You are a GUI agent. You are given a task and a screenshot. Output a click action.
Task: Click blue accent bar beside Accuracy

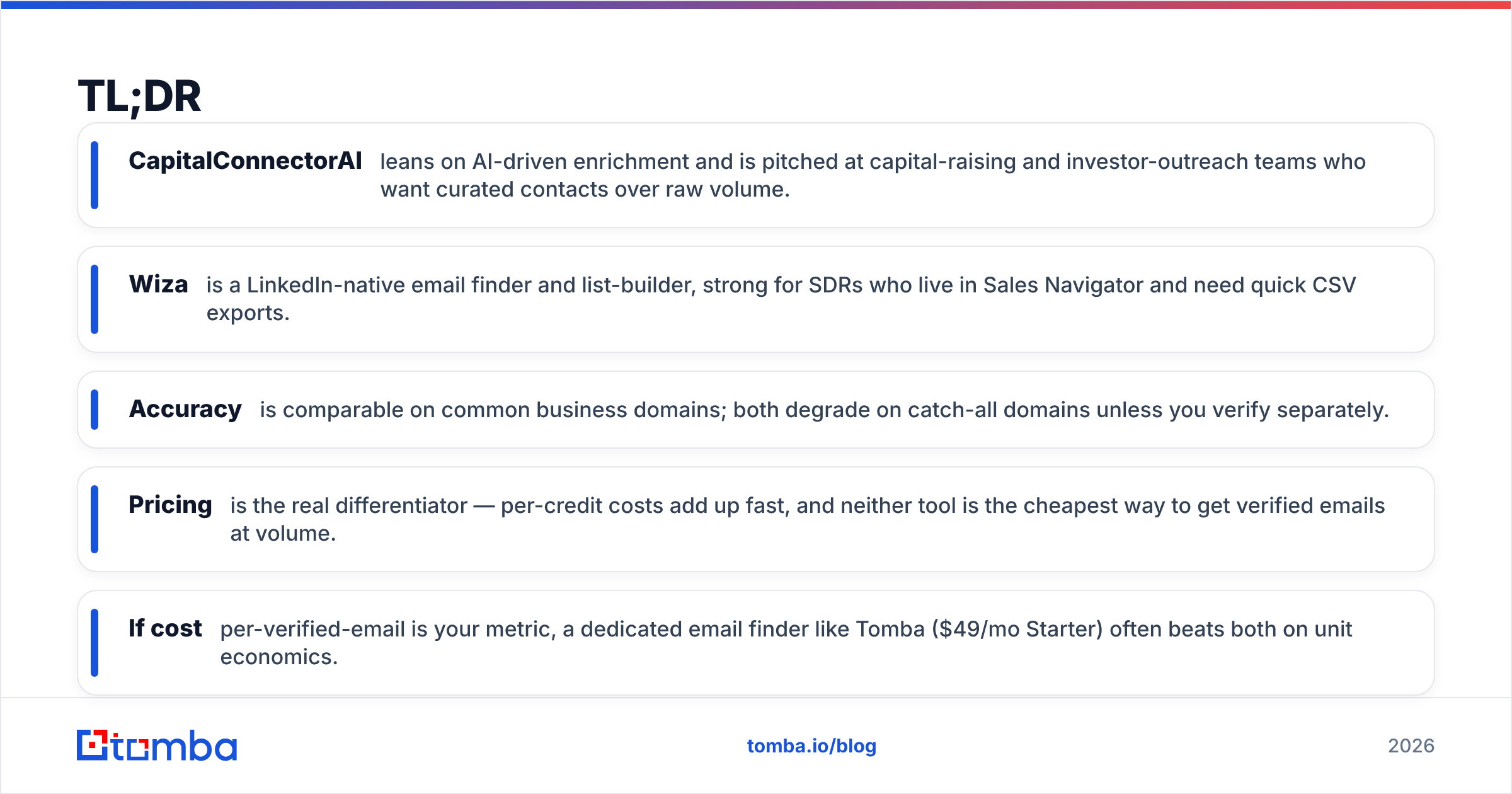(x=94, y=410)
